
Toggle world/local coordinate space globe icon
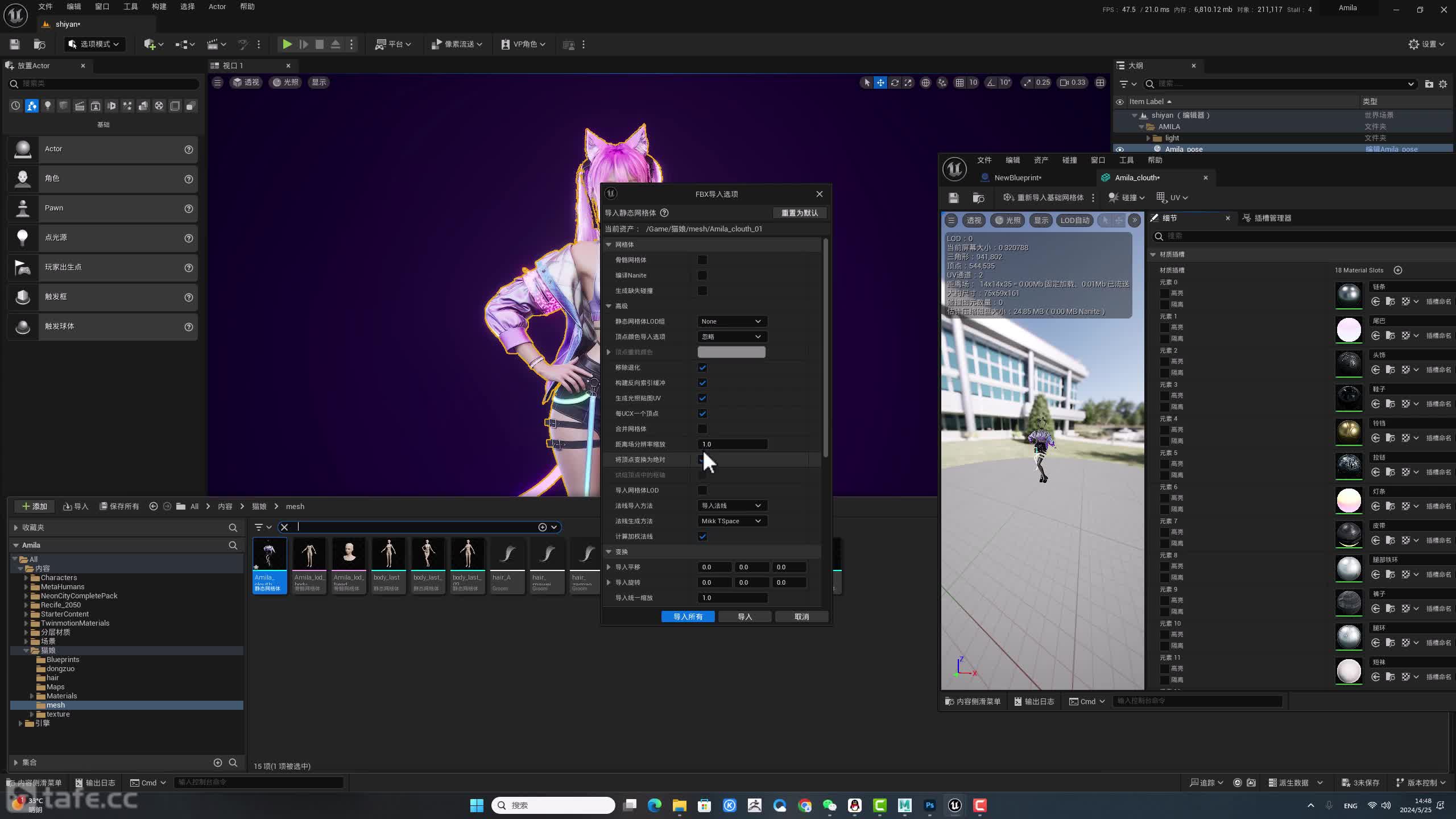(x=925, y=82)
